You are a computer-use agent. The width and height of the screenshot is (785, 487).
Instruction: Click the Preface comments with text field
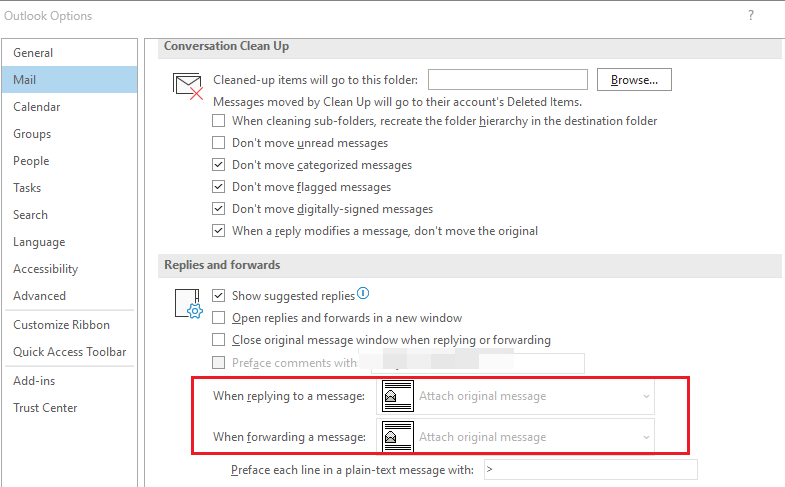click(x=478, y=363)
